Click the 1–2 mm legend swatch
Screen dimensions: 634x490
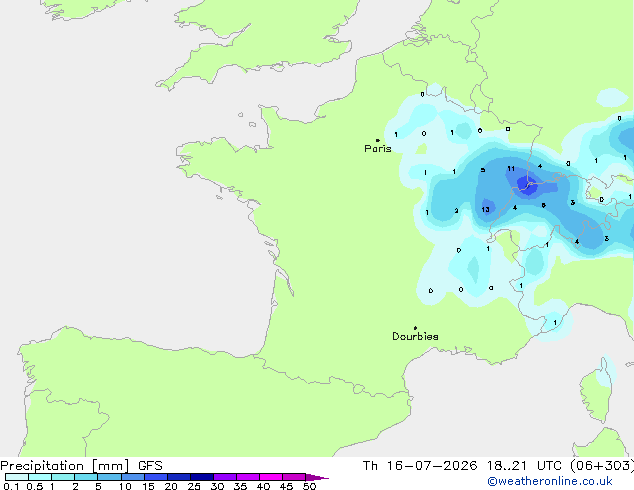pyautogui.click(x=63, y=477)
